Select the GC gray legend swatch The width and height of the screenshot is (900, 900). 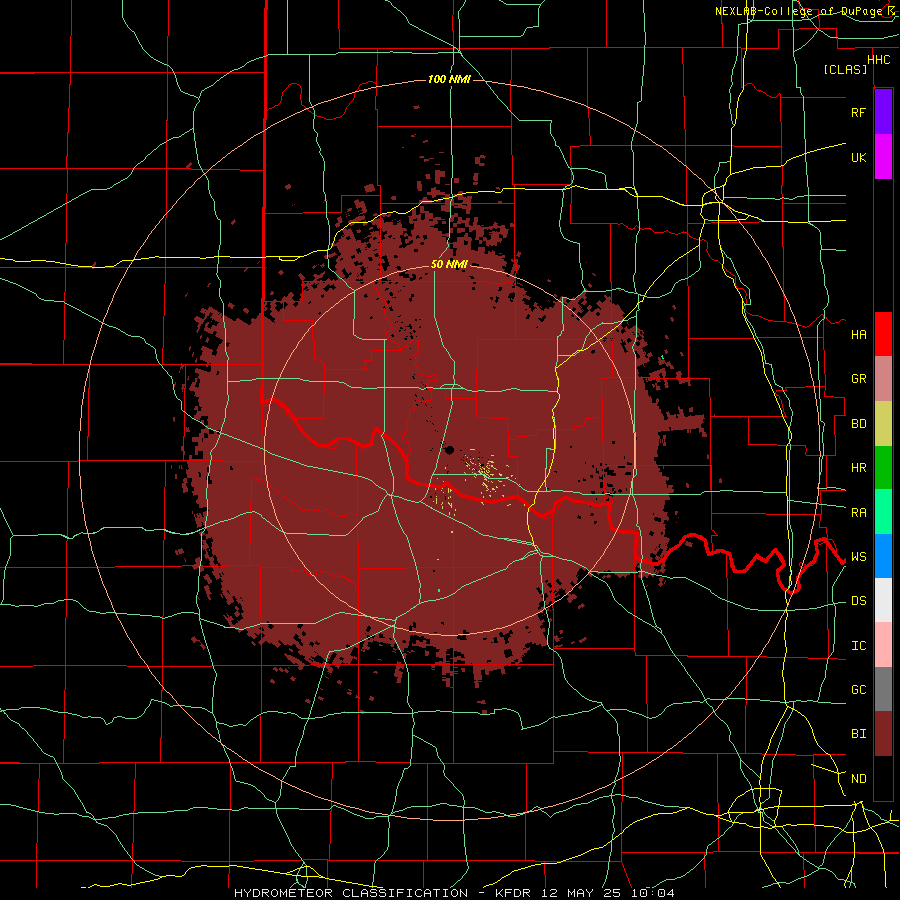883,689
